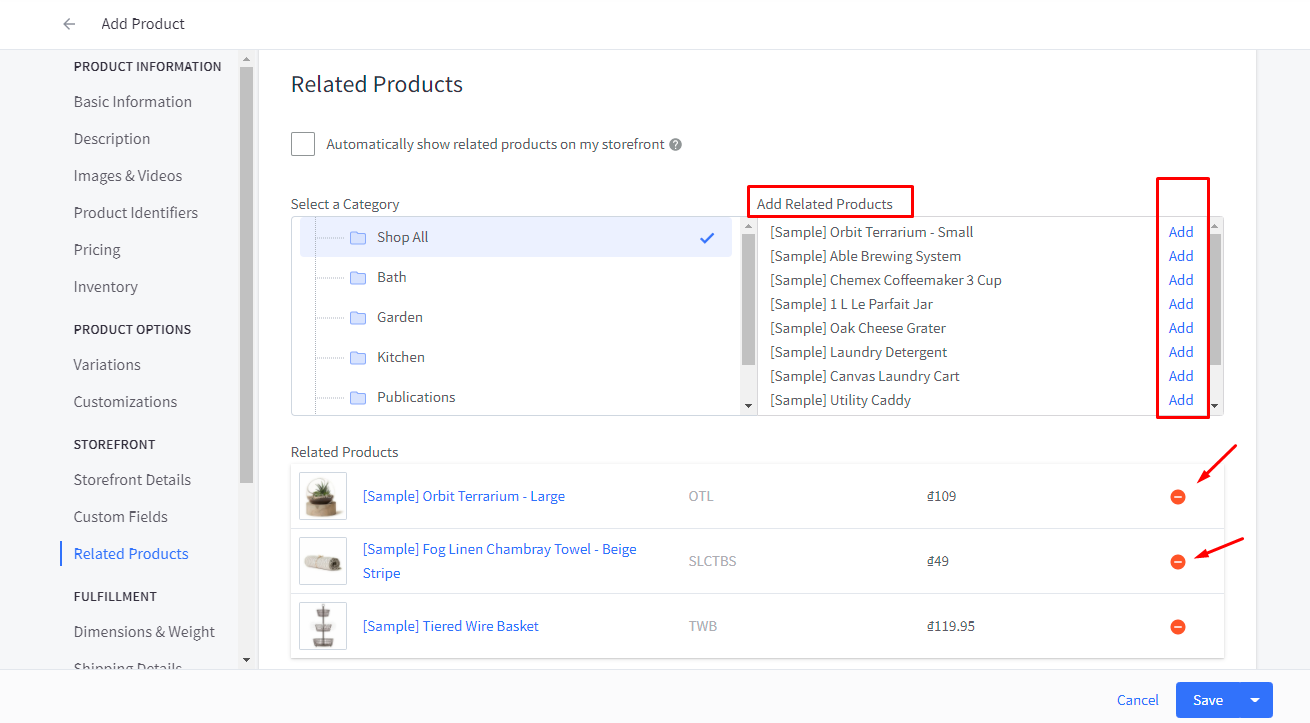Click the Bath category folder icon
Image resolution: width=1310 pixels, height=723 pixels.
[x=358, y=278]
